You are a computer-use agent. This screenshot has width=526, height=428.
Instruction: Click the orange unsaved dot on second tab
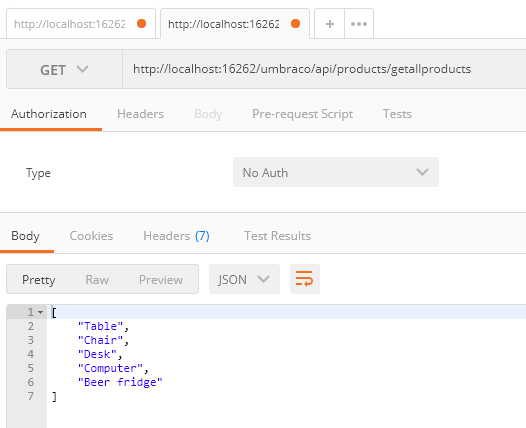296,24
